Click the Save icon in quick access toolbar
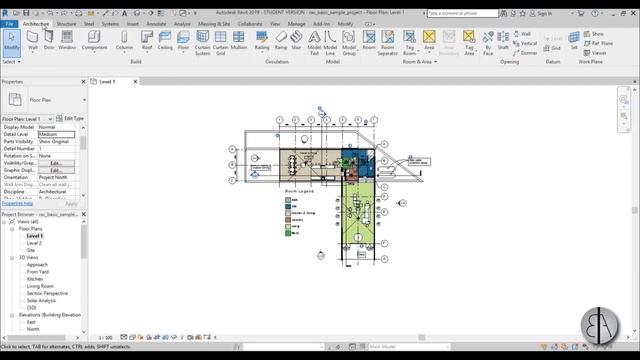 (x=26, y=13)
